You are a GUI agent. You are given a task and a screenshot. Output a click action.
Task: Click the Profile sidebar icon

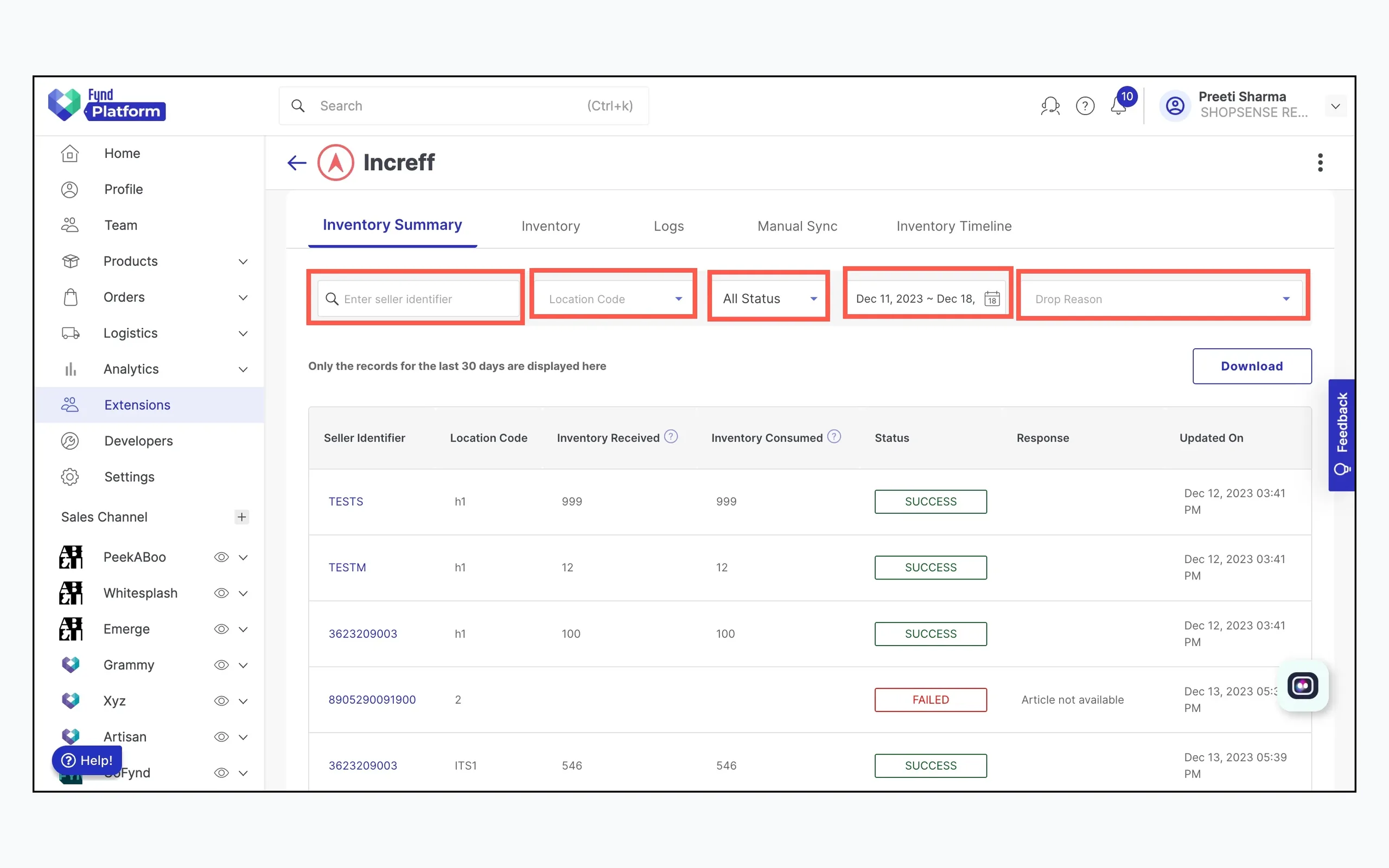(70, 189)
